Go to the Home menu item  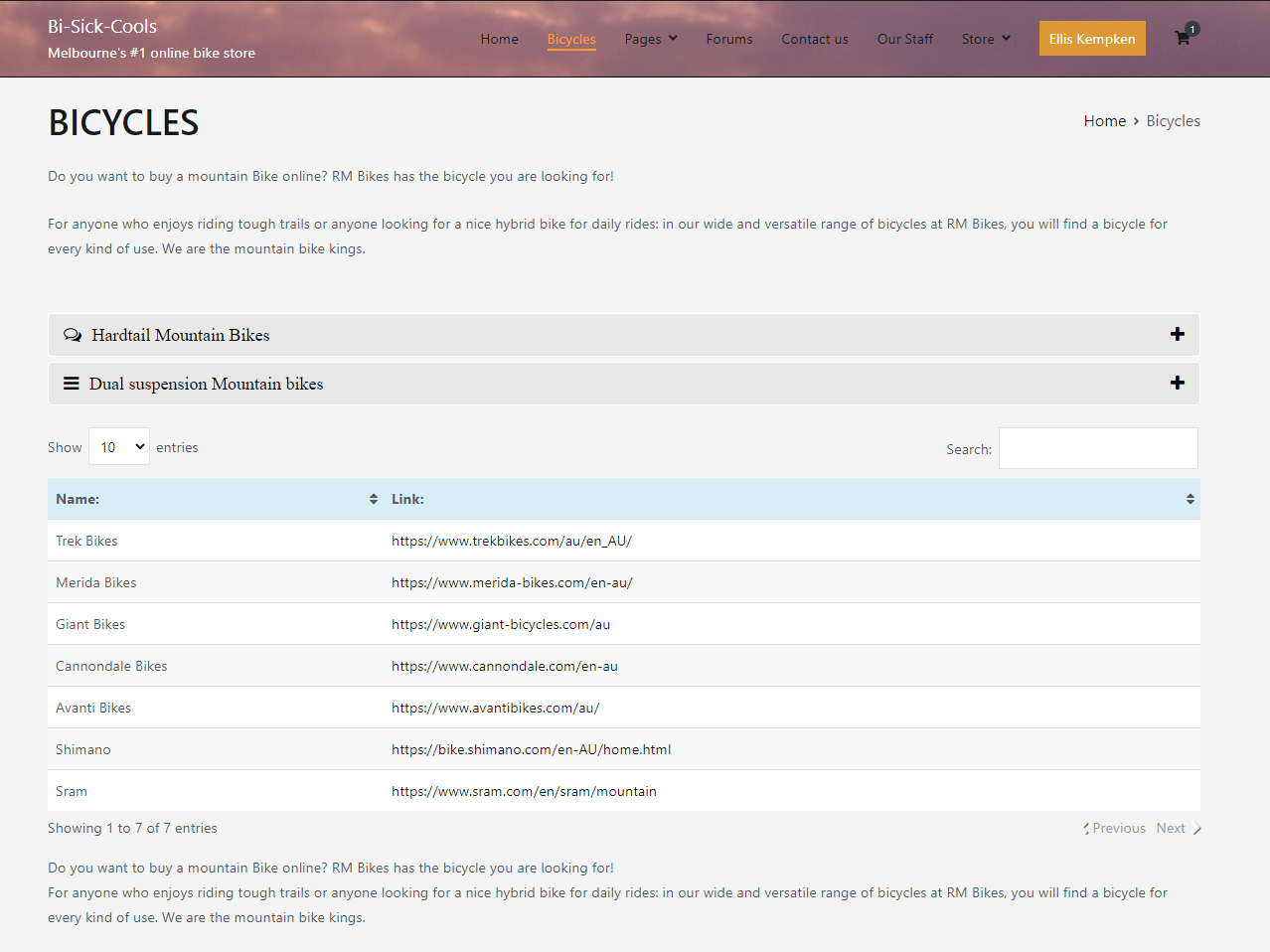click(500, 39)
